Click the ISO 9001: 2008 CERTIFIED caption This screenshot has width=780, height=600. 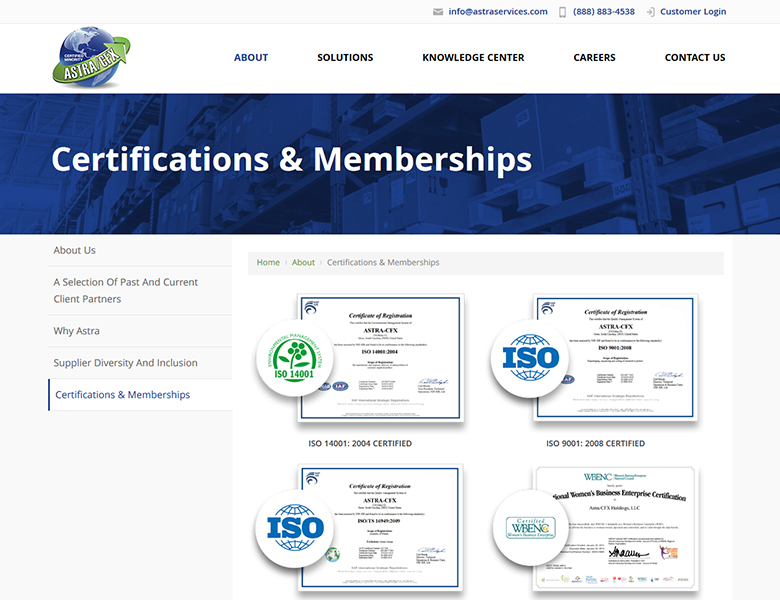point(595,443)
